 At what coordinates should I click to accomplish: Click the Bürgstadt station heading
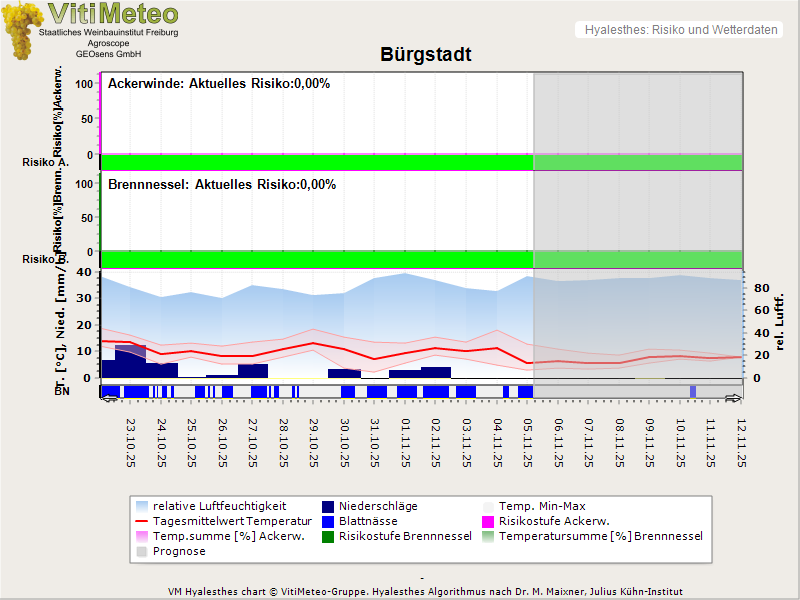(425, 55)
